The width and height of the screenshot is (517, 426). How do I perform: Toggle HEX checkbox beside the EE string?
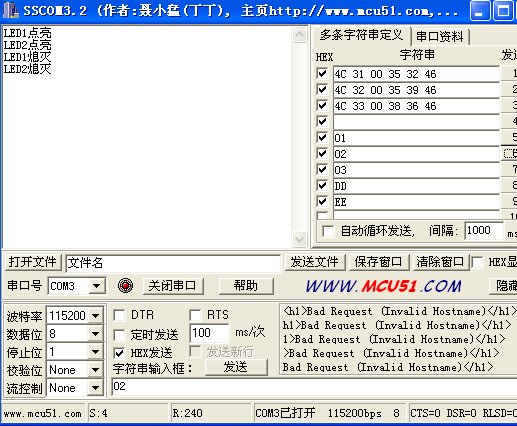point(322,201)
